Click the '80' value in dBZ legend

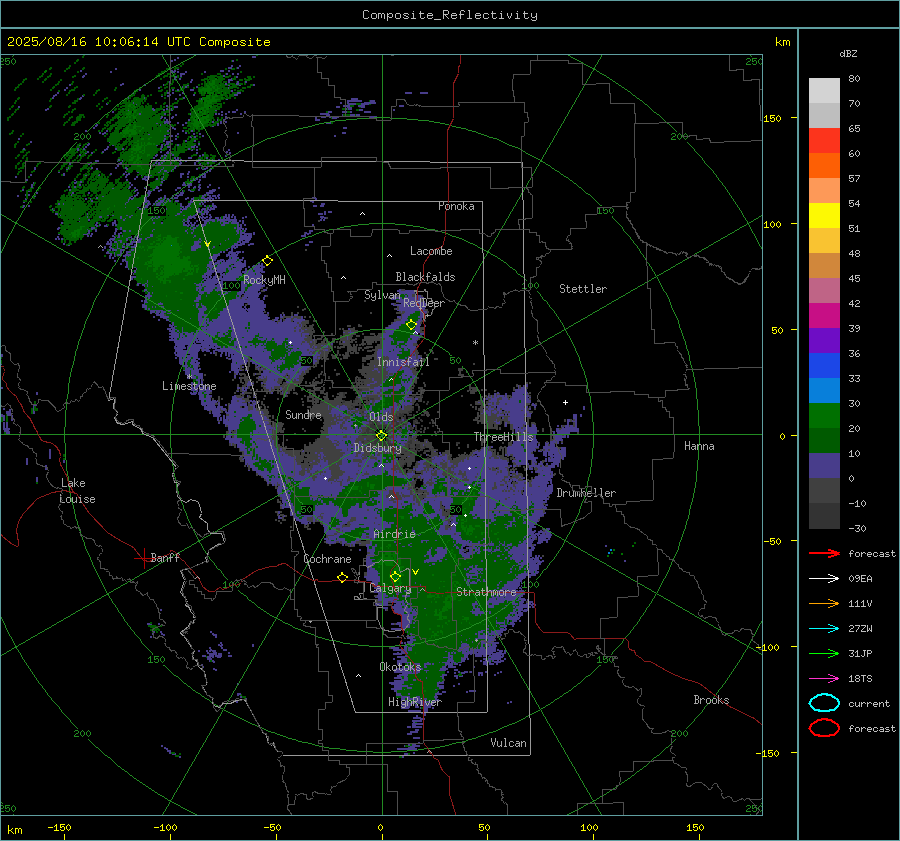tap(854, 79)
